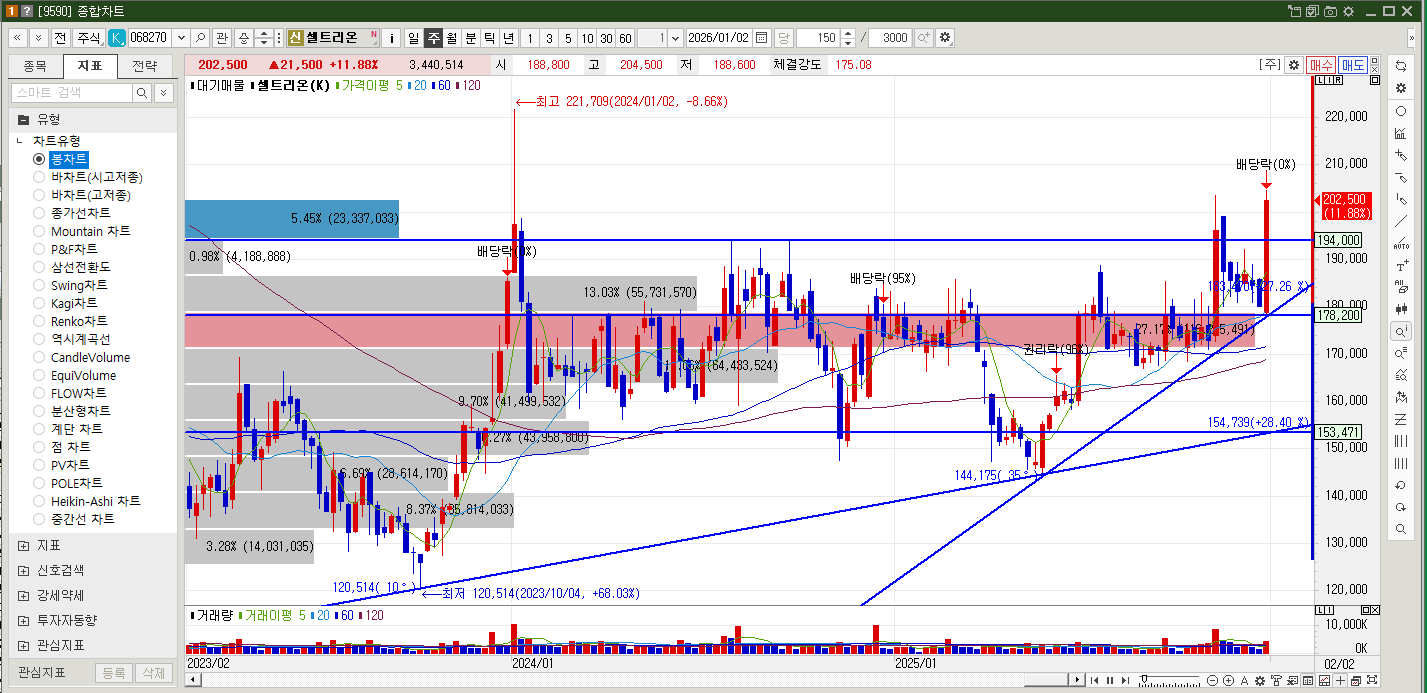
Task: Select 바차트(시고저종) chart type
Action: click(x=39, y=177)
